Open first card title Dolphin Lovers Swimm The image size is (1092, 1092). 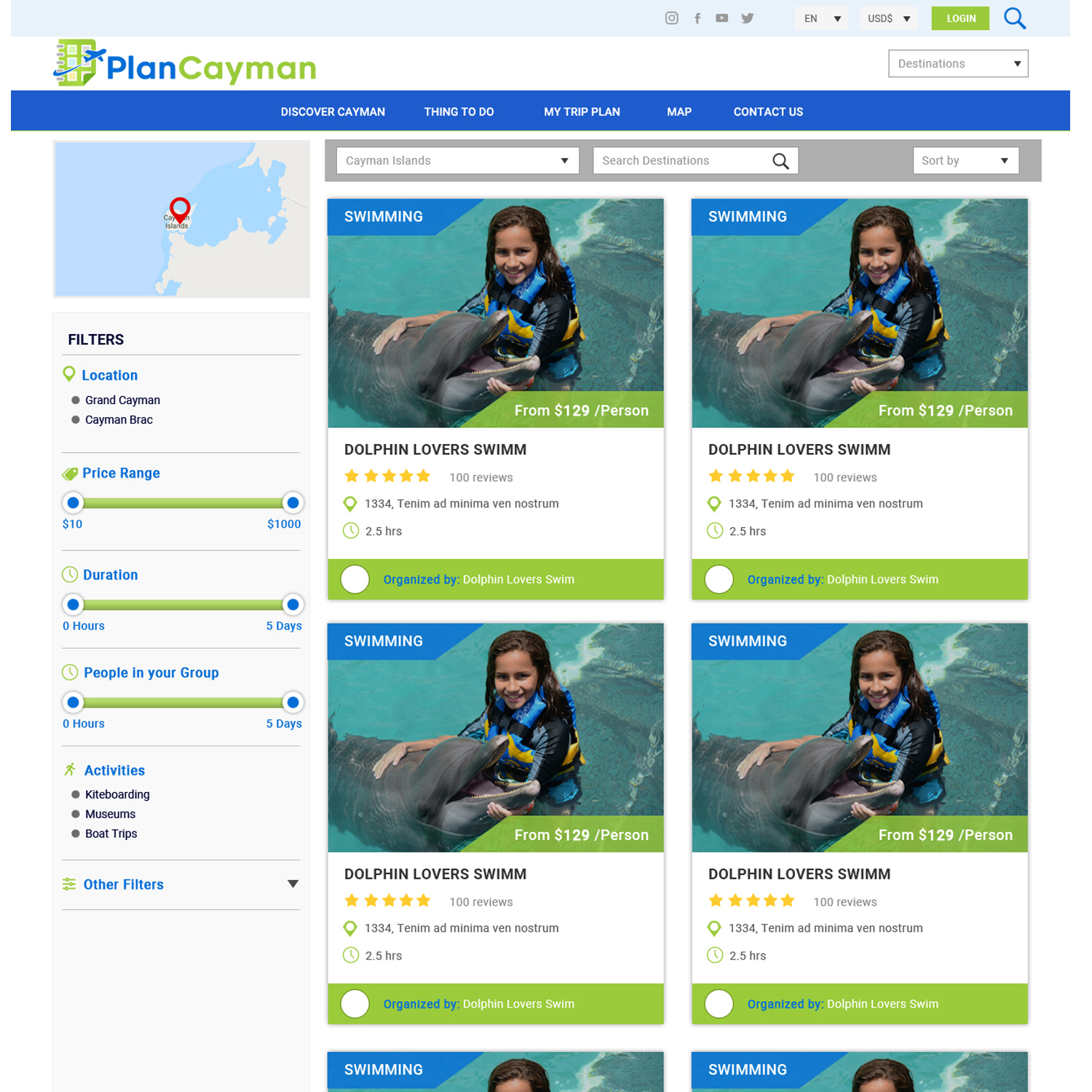pos(435,449)
